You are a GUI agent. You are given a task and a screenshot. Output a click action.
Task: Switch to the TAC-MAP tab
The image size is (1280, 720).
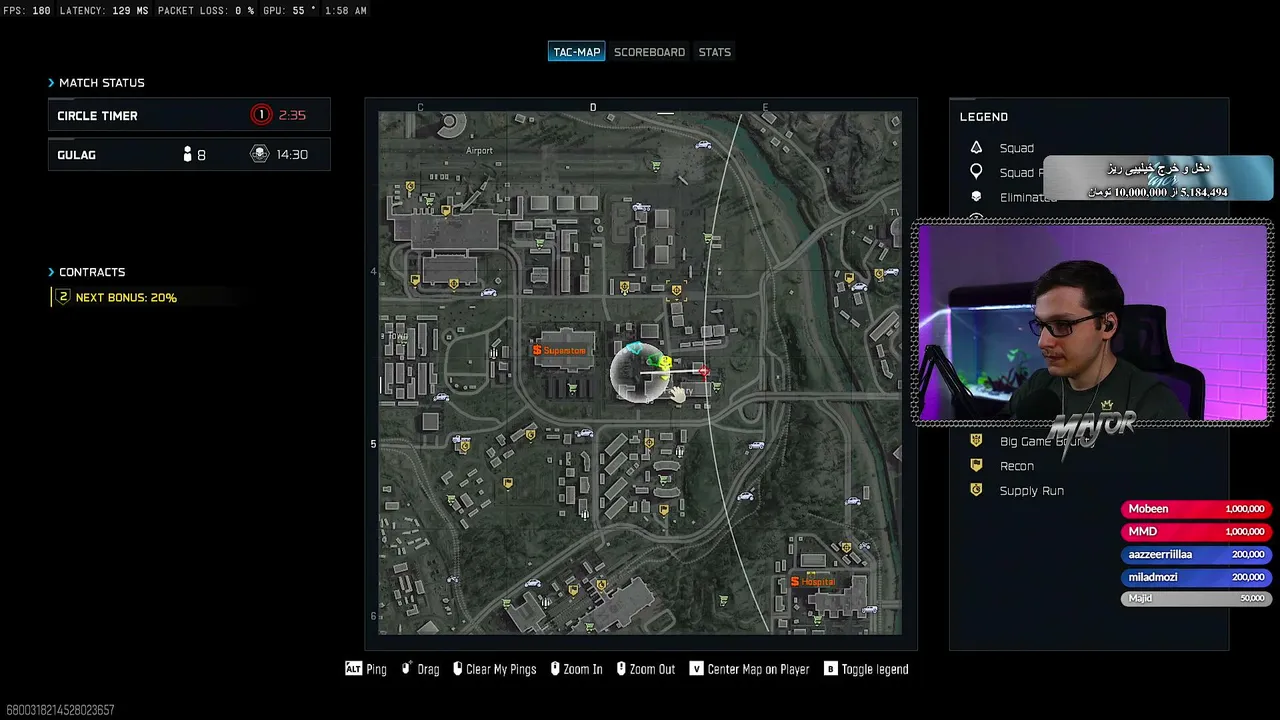(x=577, y=52)
